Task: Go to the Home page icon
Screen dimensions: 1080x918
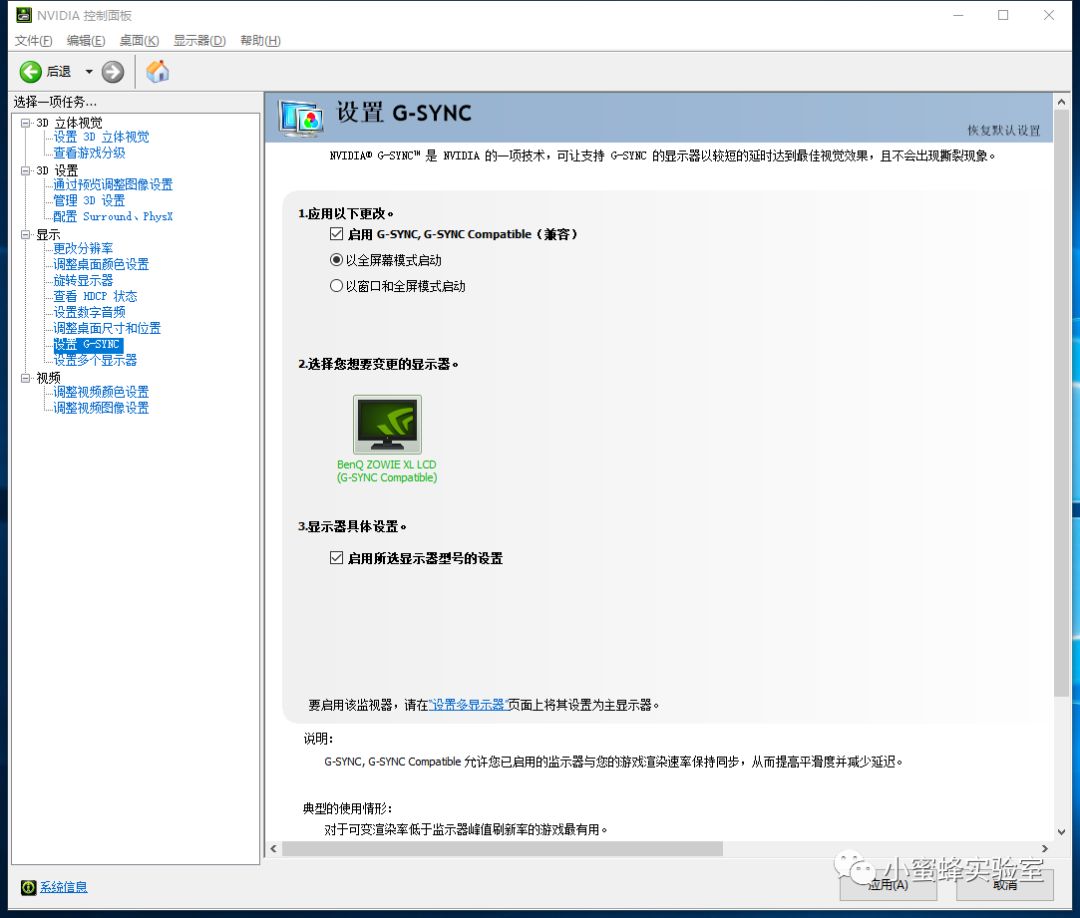Action: pyautogui.click(x=158, y=71)
